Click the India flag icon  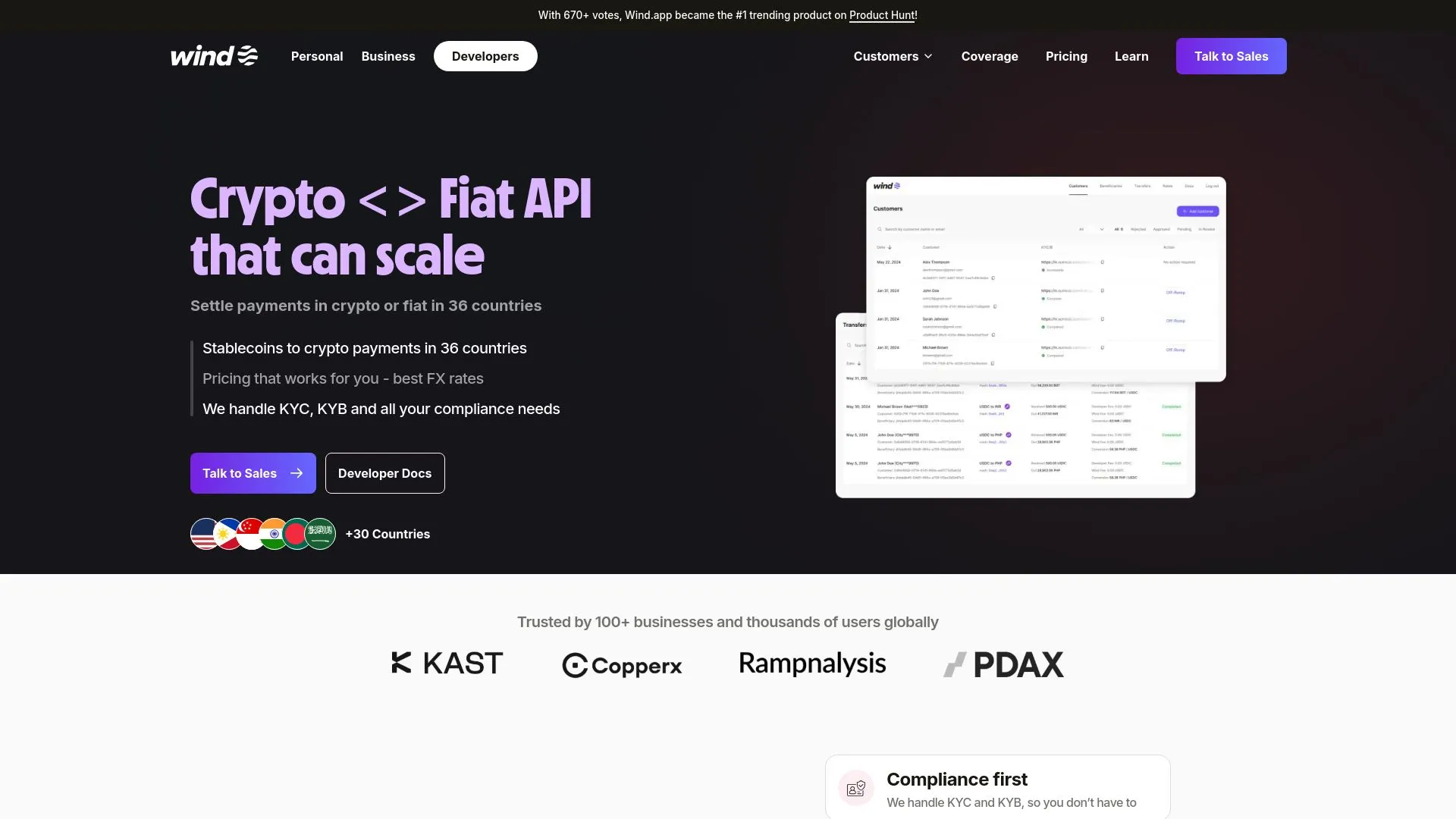(x=272, y=534)
